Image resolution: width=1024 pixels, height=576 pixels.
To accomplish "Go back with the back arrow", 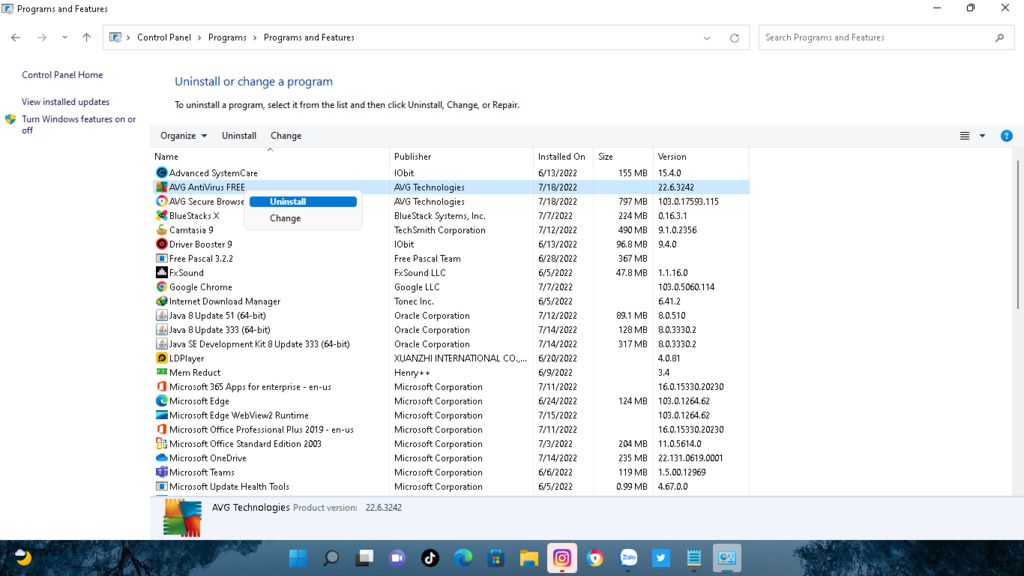I will coord(16,38).
